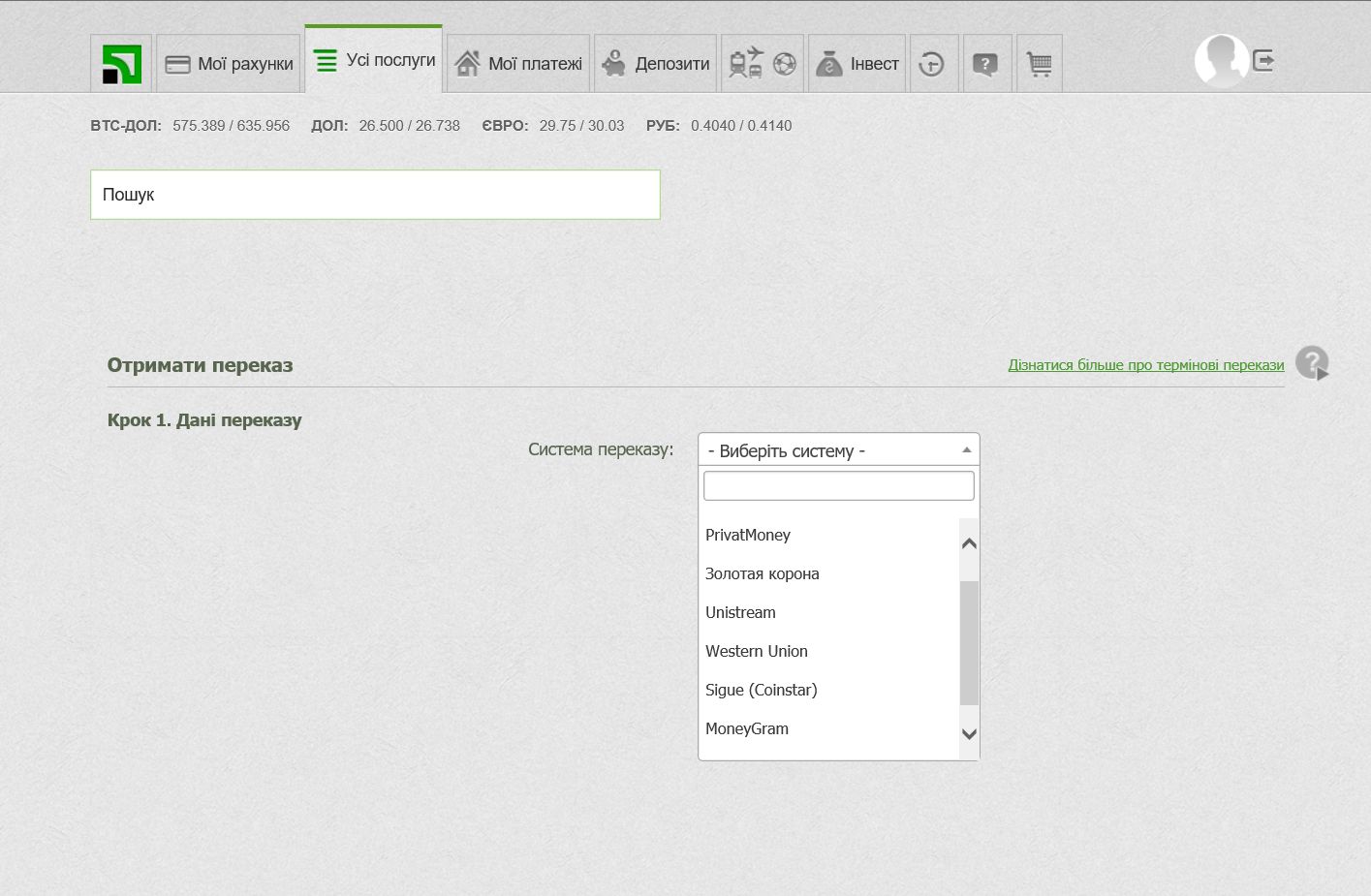1371x896 pixels.
Task: Switch to the Мої платежі tab
Action: tap(518, 64)
